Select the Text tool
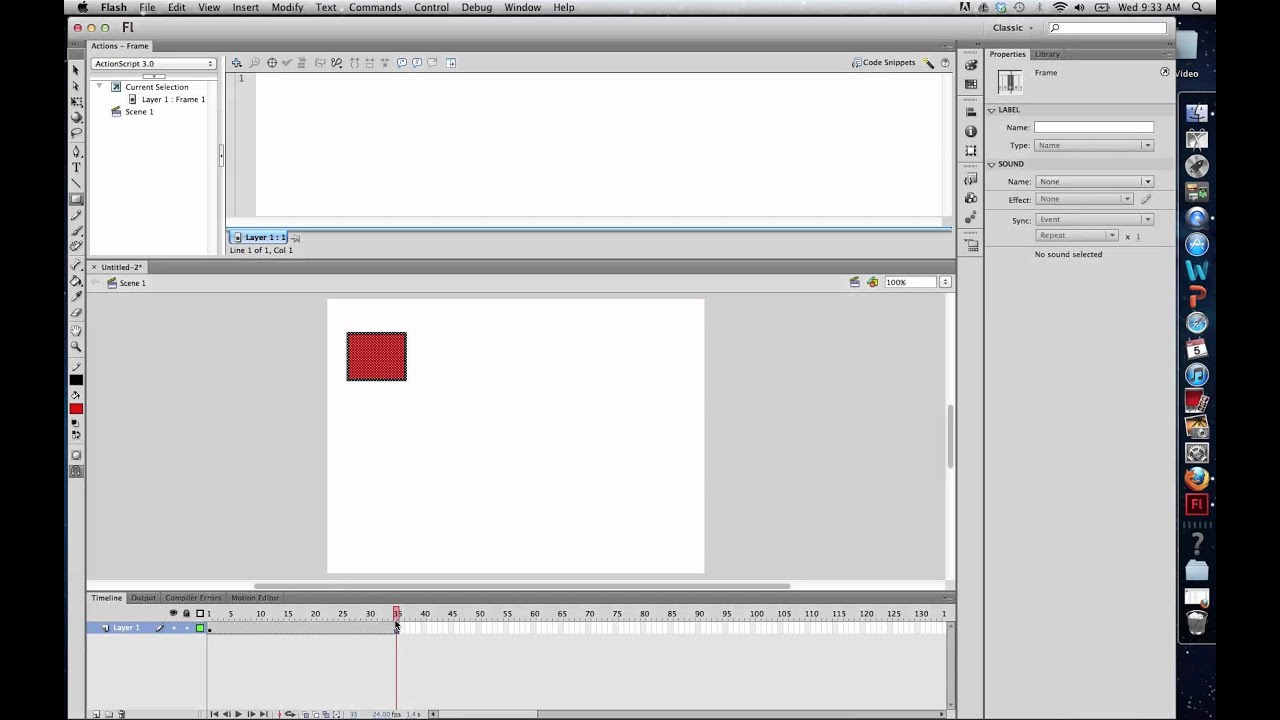Screen dimensions: 1280x720 (76, 167)
